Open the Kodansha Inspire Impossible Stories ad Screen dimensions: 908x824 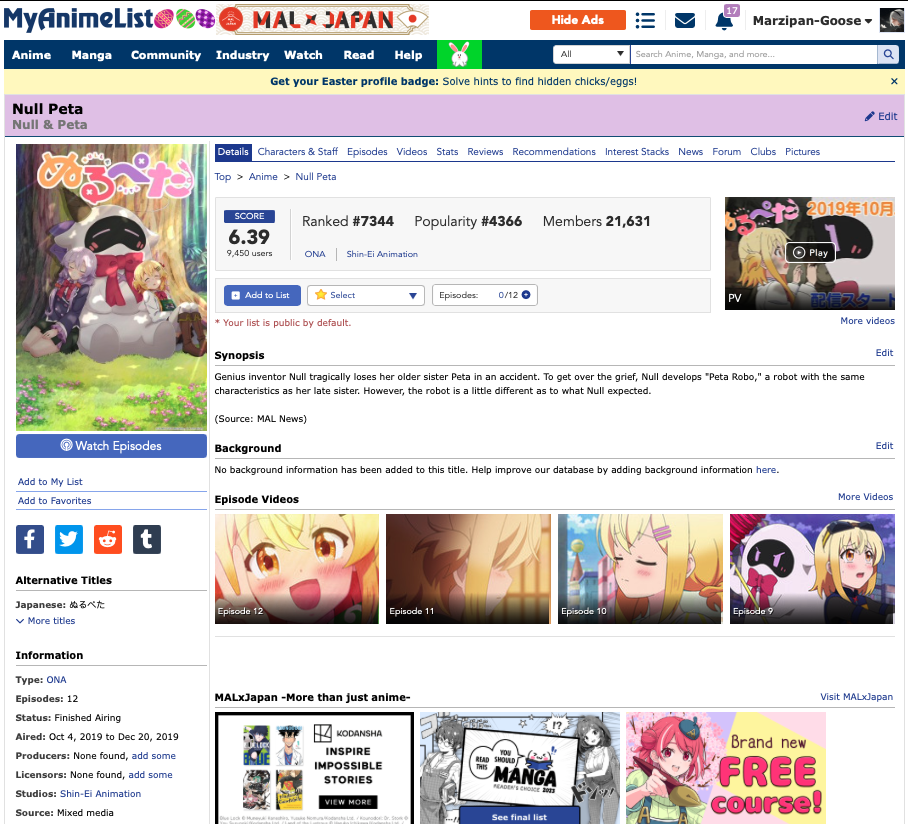coord(314,768)
